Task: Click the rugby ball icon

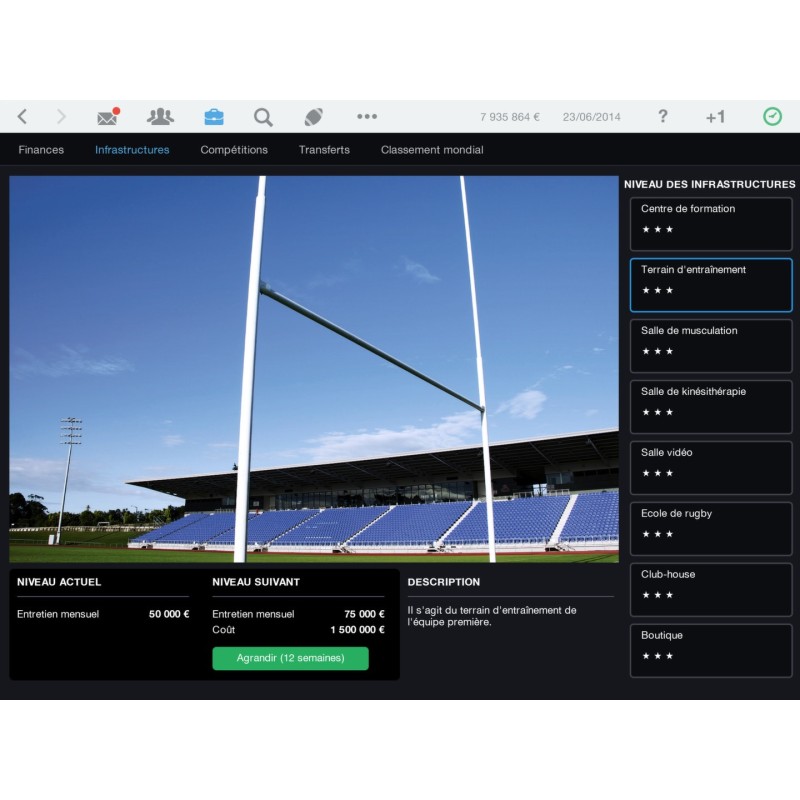Action: point(314,117)
